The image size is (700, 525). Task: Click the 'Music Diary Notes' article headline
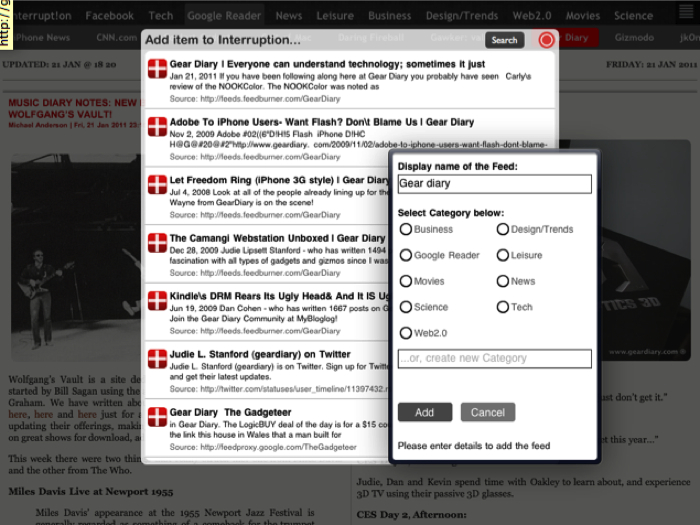[x=74, y=108]
